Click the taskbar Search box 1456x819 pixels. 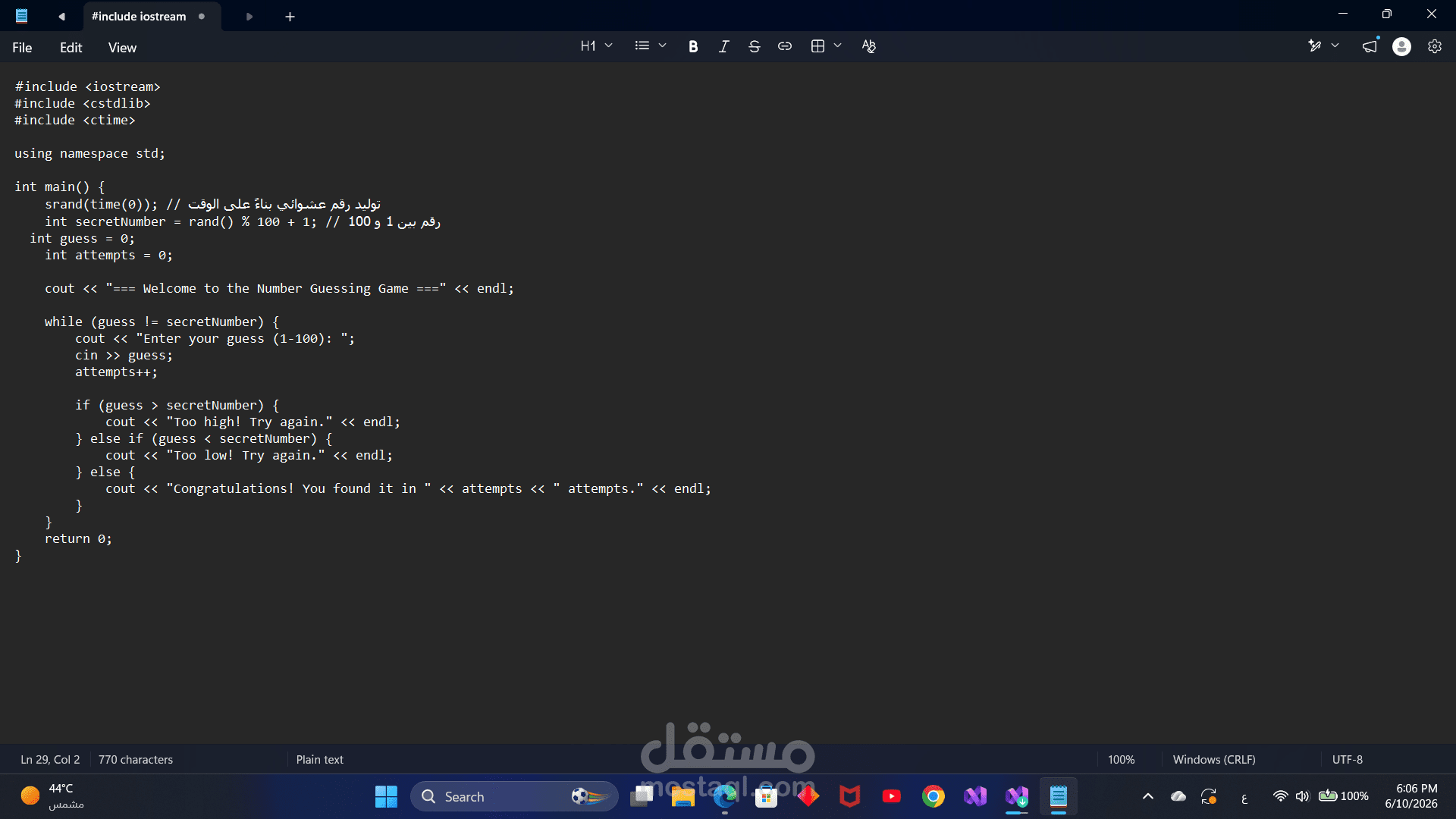tap(514, 796)
